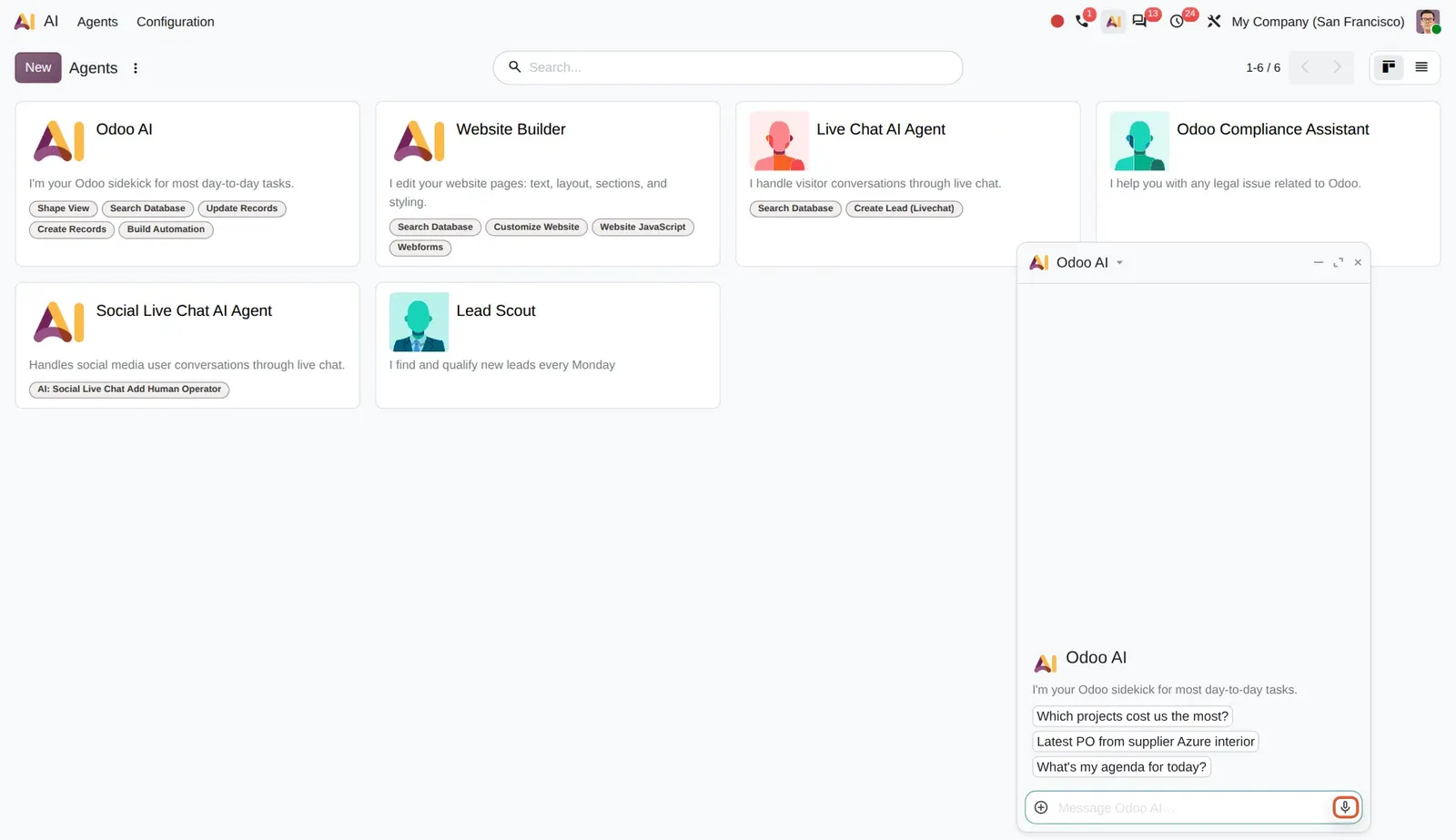The width and height of the screenshot is (1456, 840).
Task: Go to next page arrow
Action: click(1337, 67)
